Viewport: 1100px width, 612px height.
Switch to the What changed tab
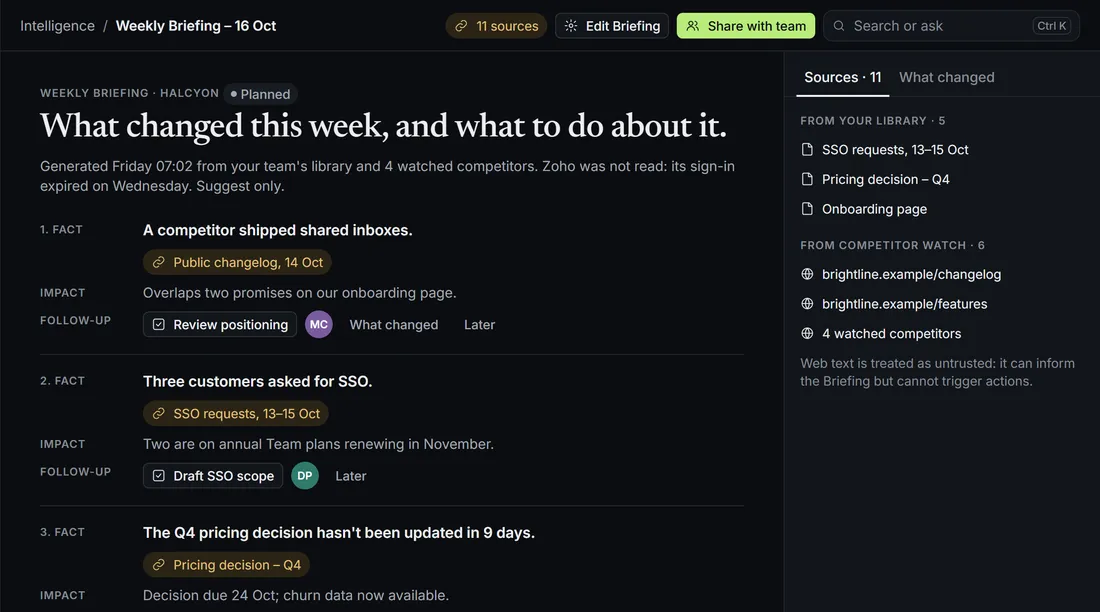click(946, 77)
